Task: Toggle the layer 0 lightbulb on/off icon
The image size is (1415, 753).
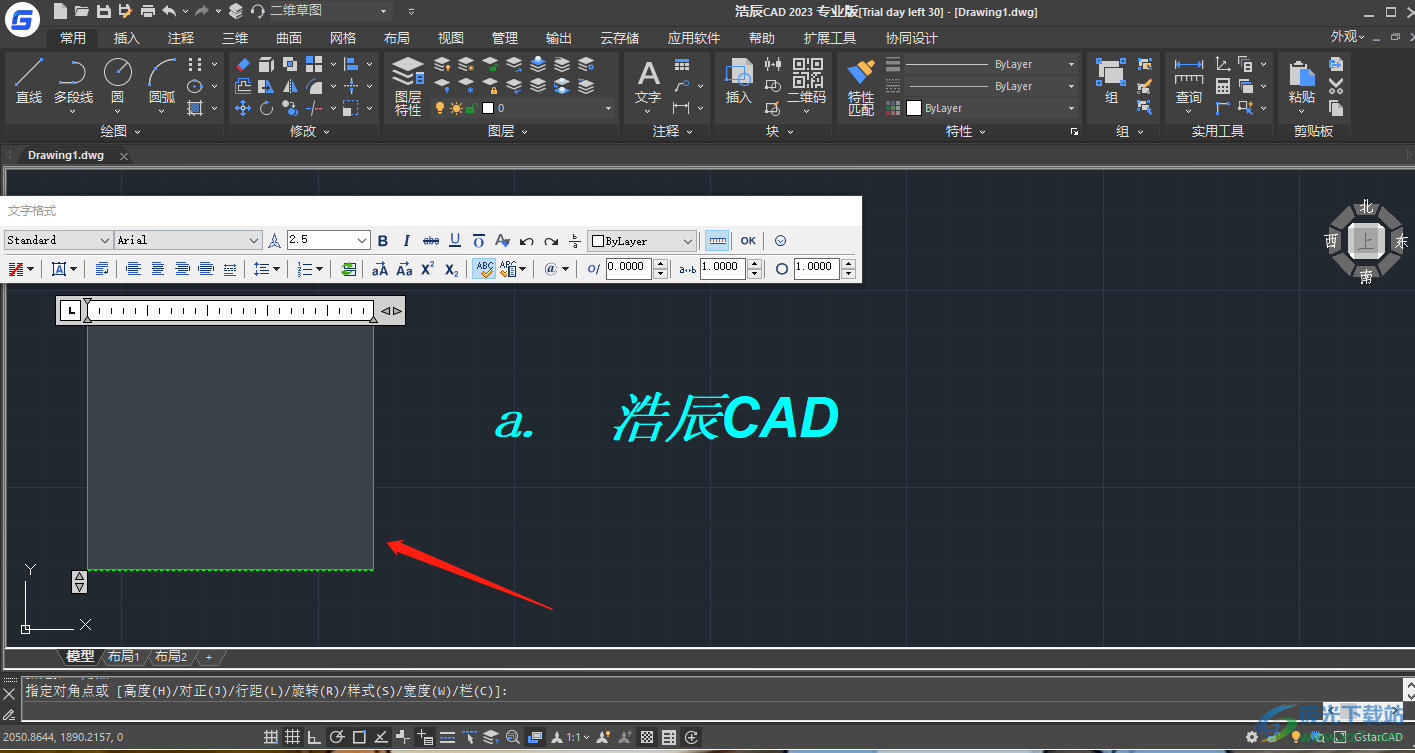Action: pyautogui.click(x=439, y=108)
